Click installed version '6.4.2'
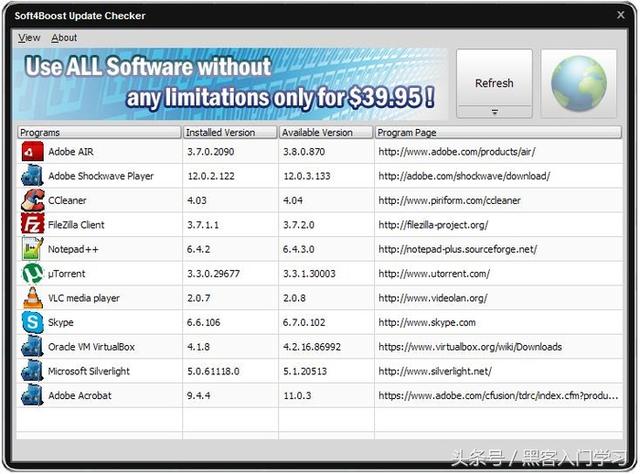This screenshot has width=640, height=474. point(198,249)
